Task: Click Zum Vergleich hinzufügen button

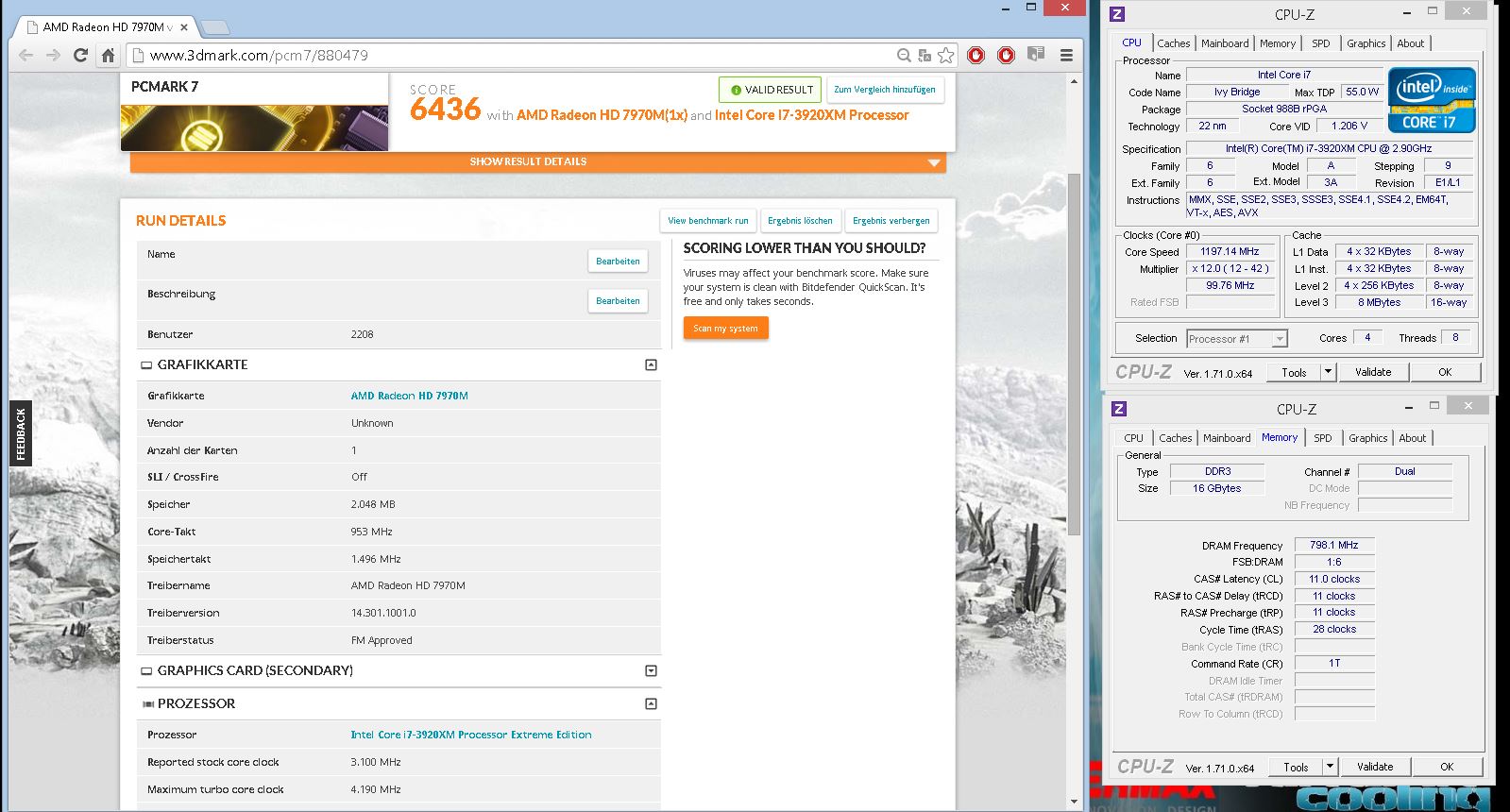Action: pos(885,90)
